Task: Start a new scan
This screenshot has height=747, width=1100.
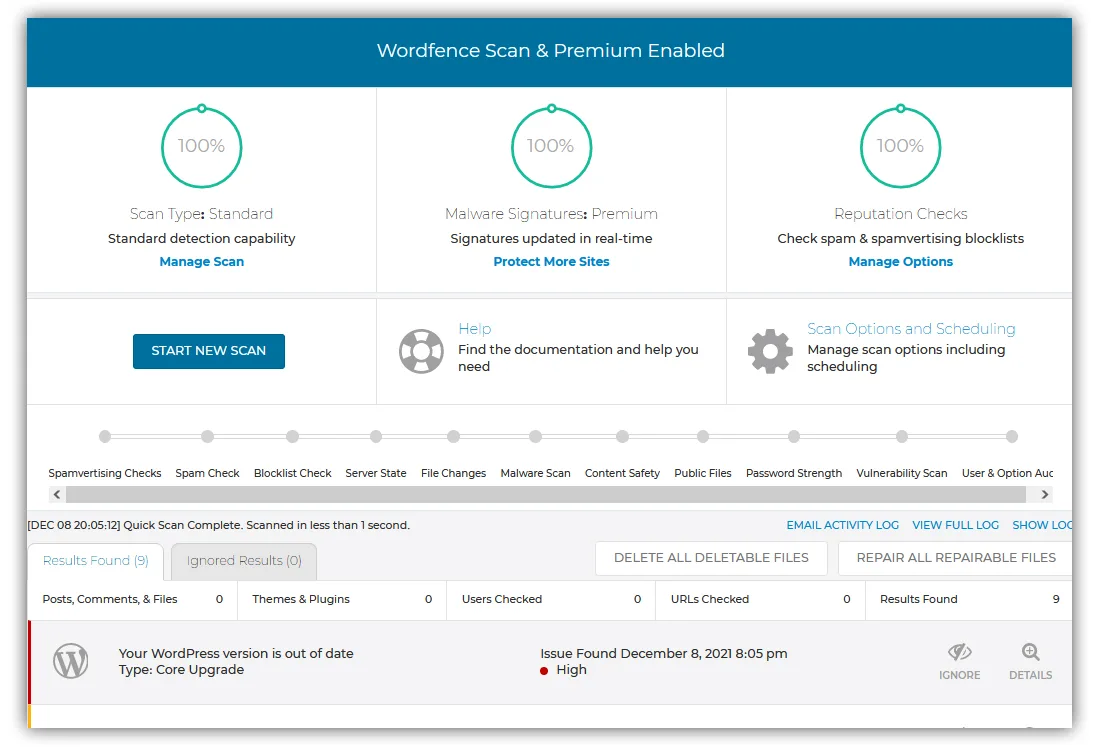Action: [209, 351]
